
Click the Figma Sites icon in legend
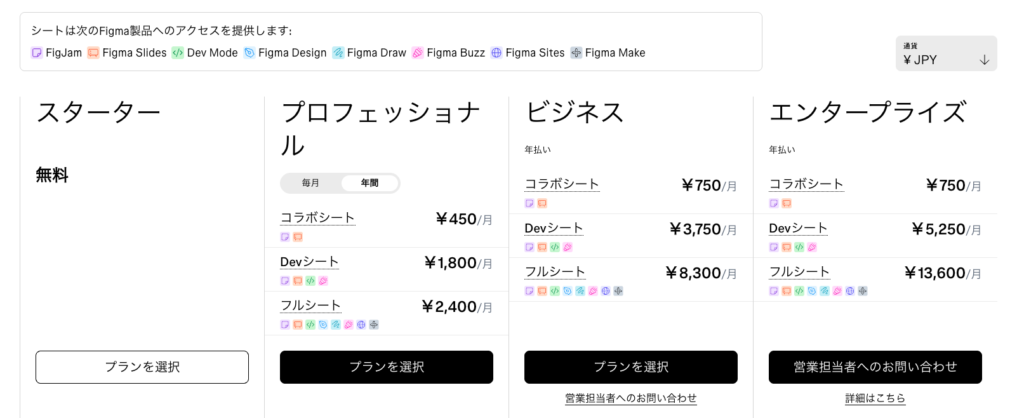click(496, 53)
